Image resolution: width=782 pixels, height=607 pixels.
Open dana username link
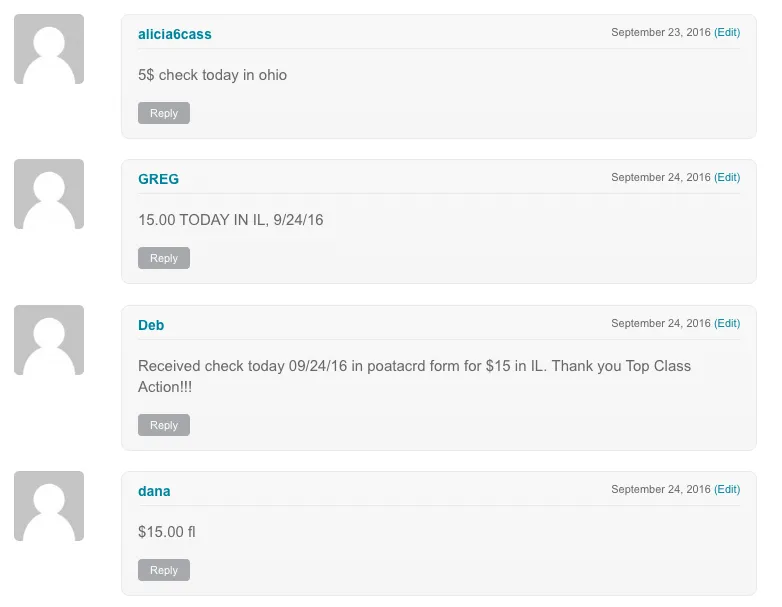(154, 491)
